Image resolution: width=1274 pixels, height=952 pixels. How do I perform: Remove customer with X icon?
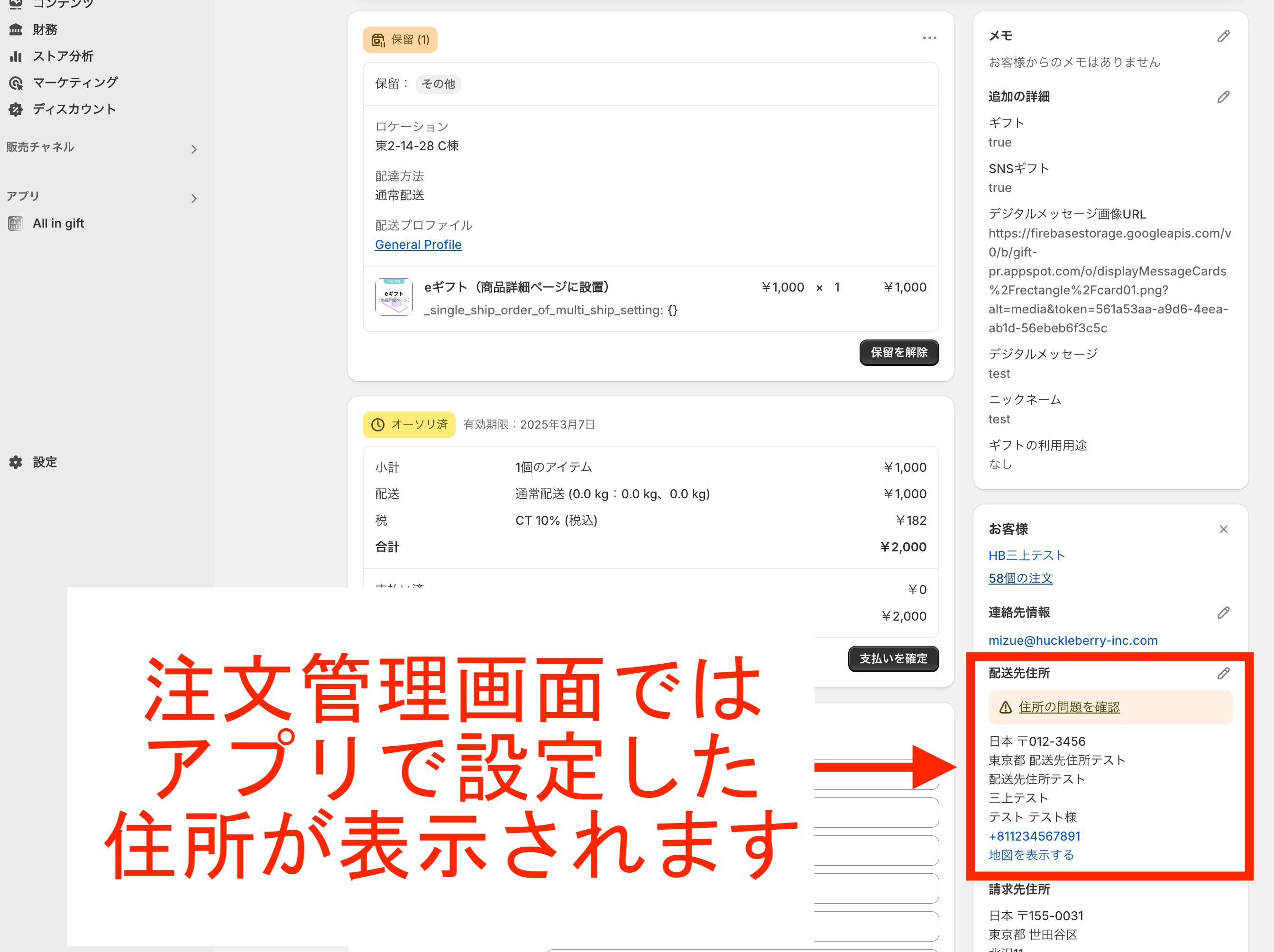click(x=1223, y=529)
